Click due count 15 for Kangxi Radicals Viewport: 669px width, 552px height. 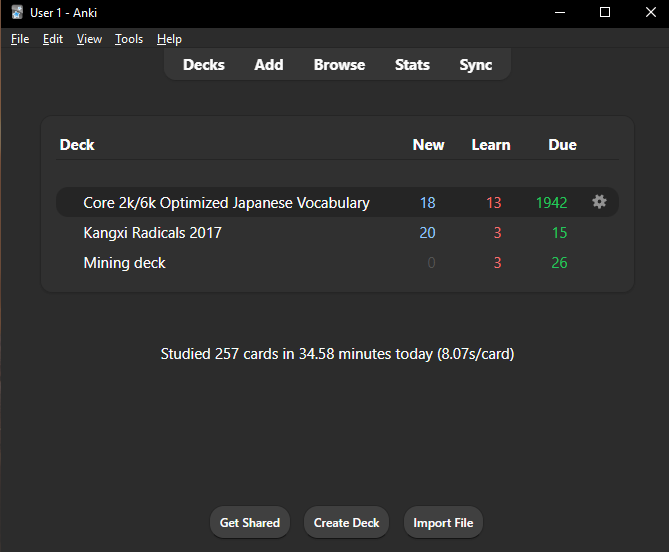(x=559, y=233)
